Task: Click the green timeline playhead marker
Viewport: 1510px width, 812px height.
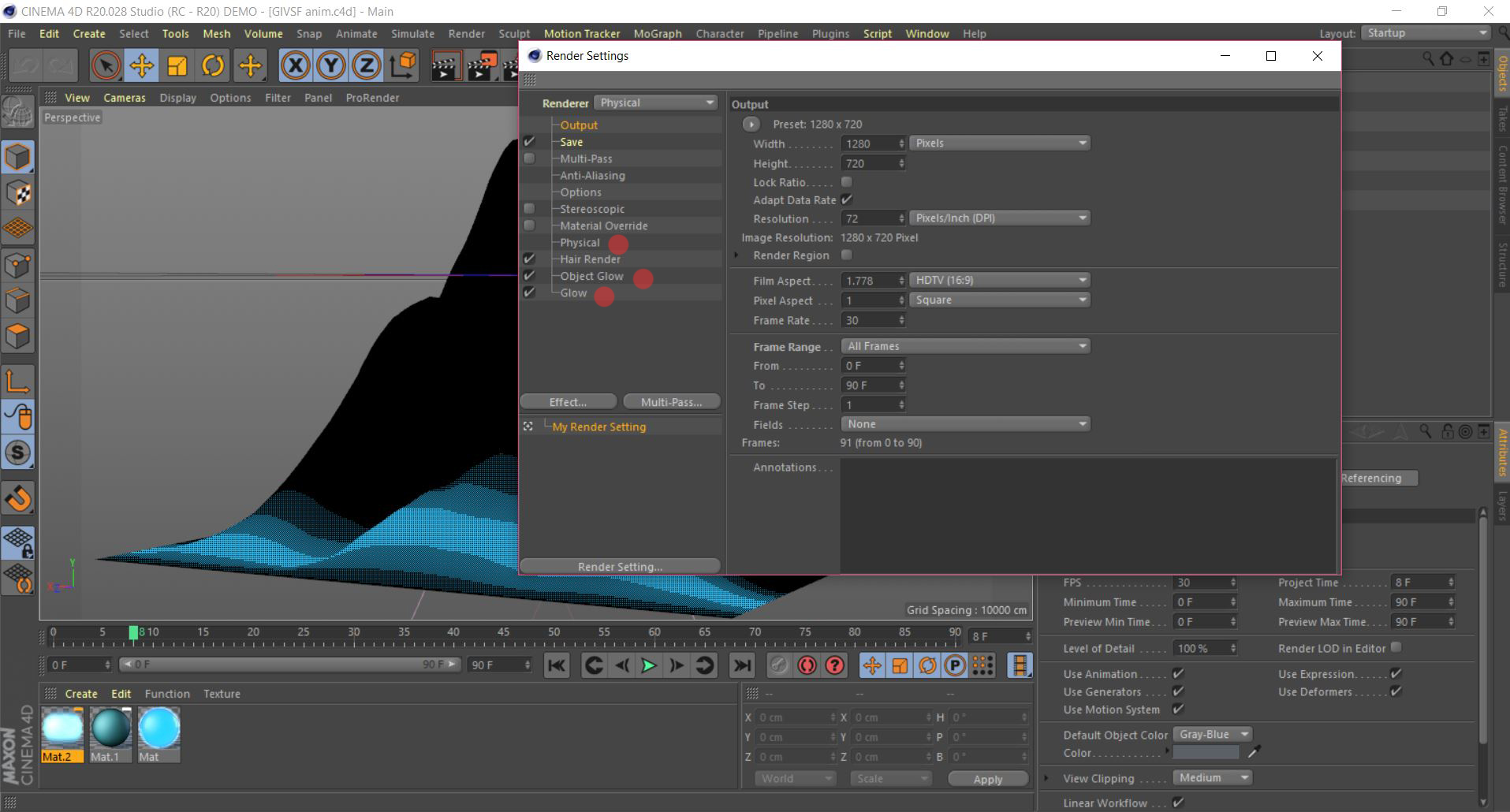Action: click(x=133, y=632)
